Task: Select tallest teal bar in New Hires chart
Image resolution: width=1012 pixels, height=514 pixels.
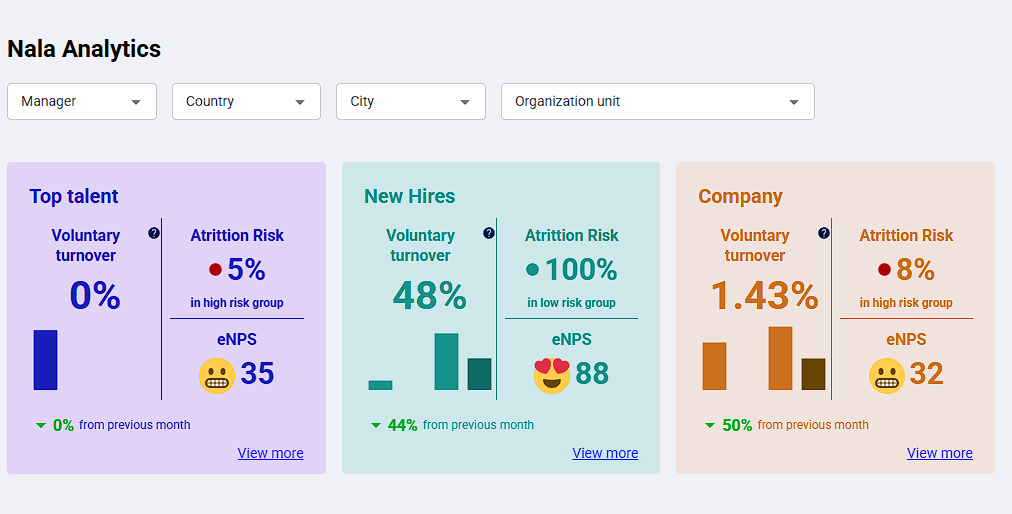Action: pyautogui.click(x=446, y=362)
